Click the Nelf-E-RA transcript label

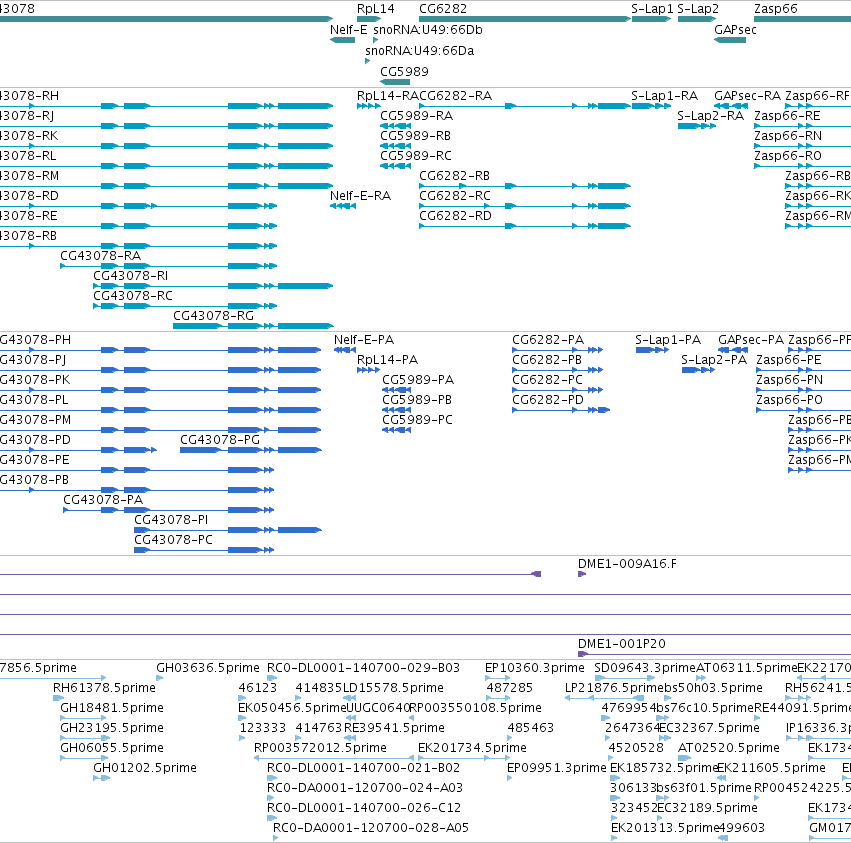click(x=360, y=196)
